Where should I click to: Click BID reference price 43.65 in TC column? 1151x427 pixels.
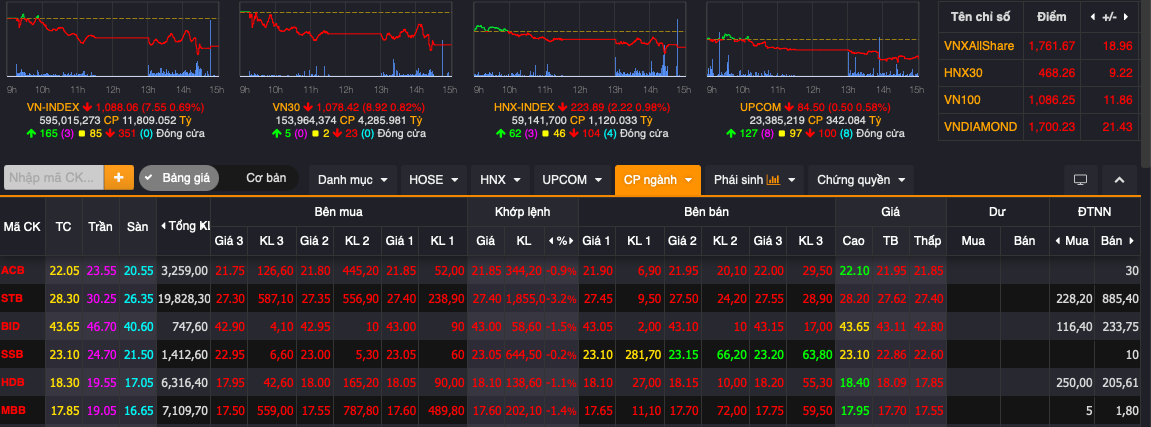coord(64,326)
